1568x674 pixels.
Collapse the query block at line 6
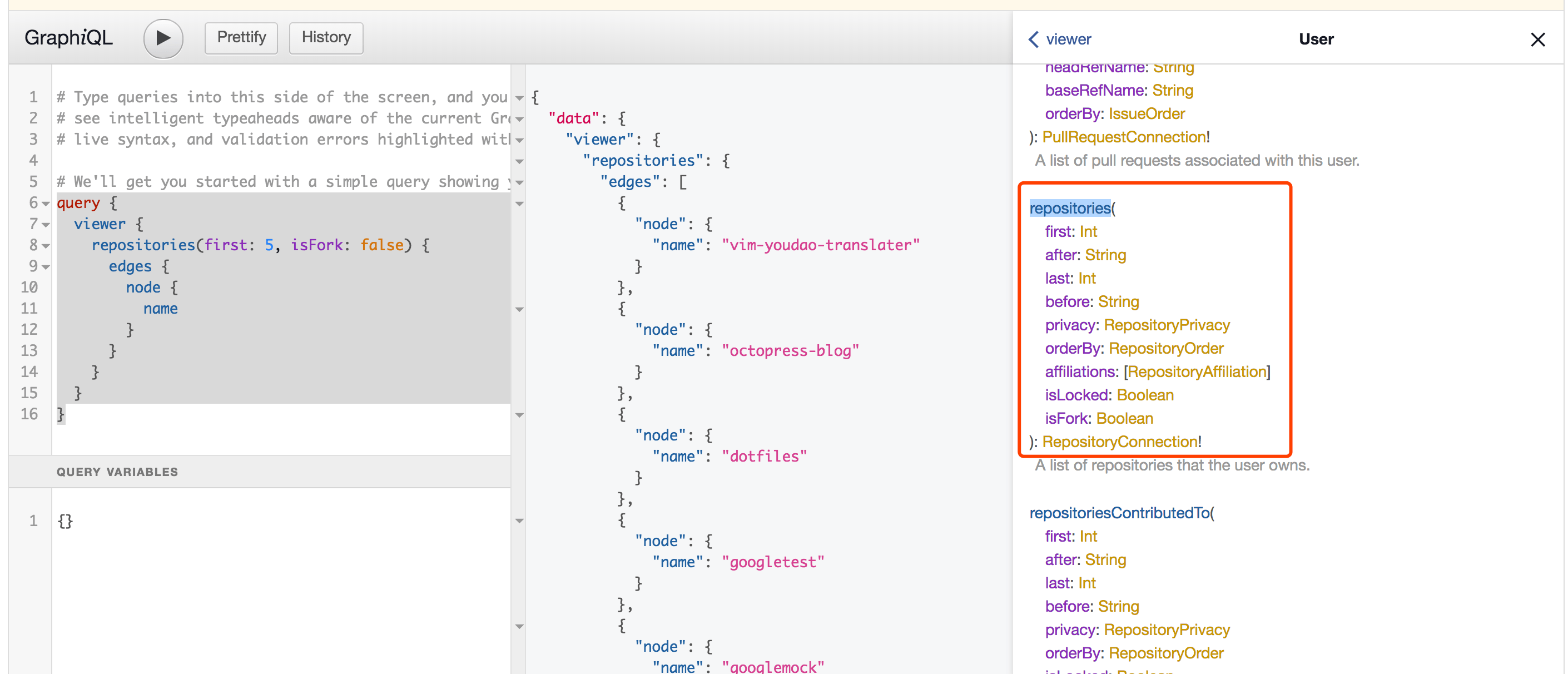pyautogui.click(x=46, y=204)
